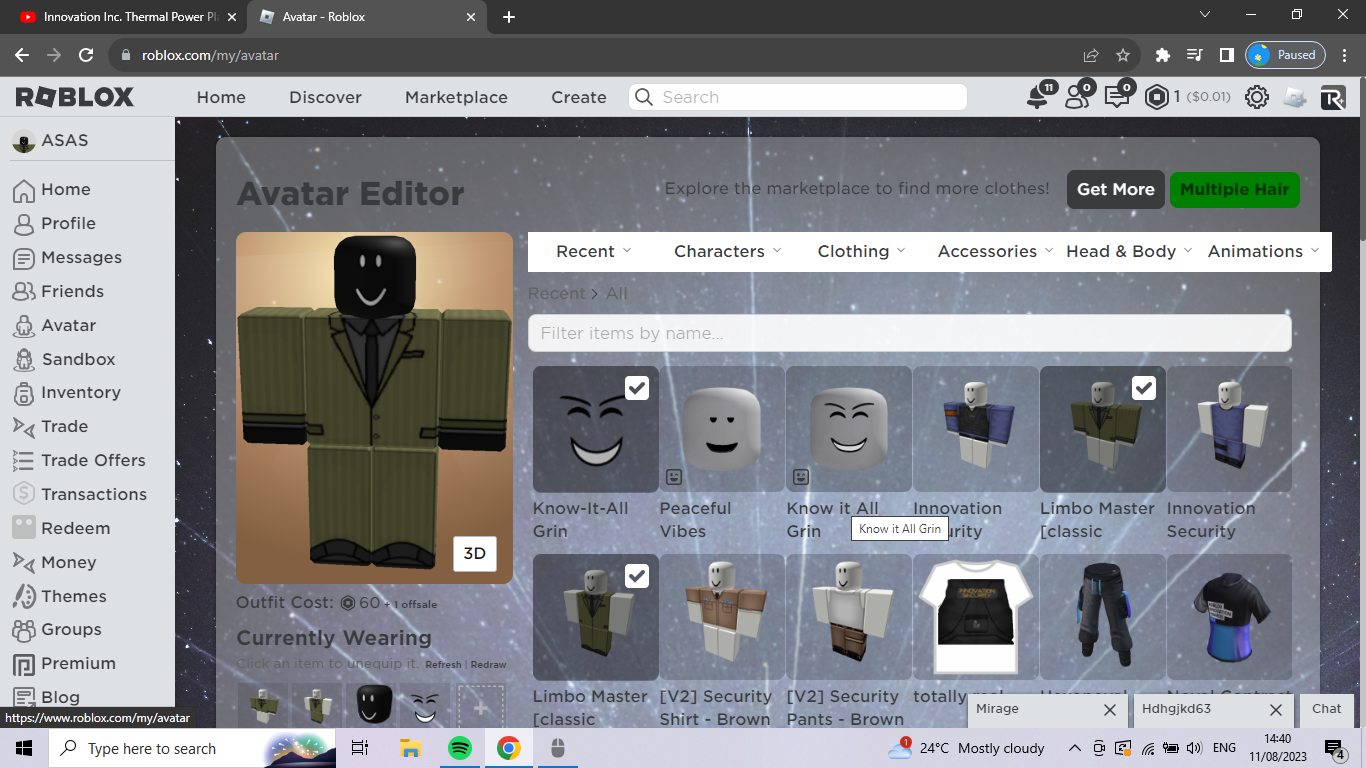Image resolution: width=1366 pixels, height=768 pixels.
Task: Go to Discover in top nav
Action: tap(325, 97)
